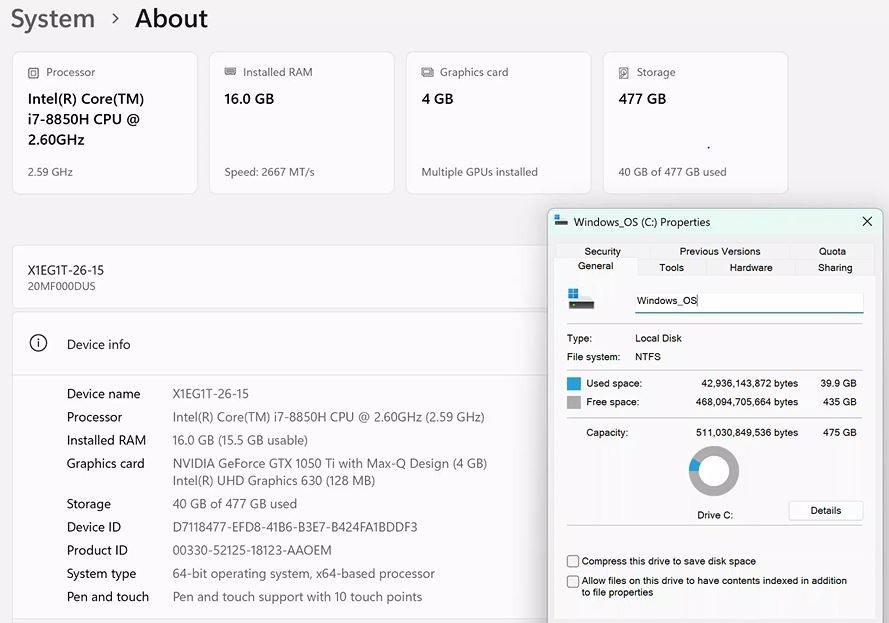
Task: Select the Quota tab
Action: click(832, 251)
